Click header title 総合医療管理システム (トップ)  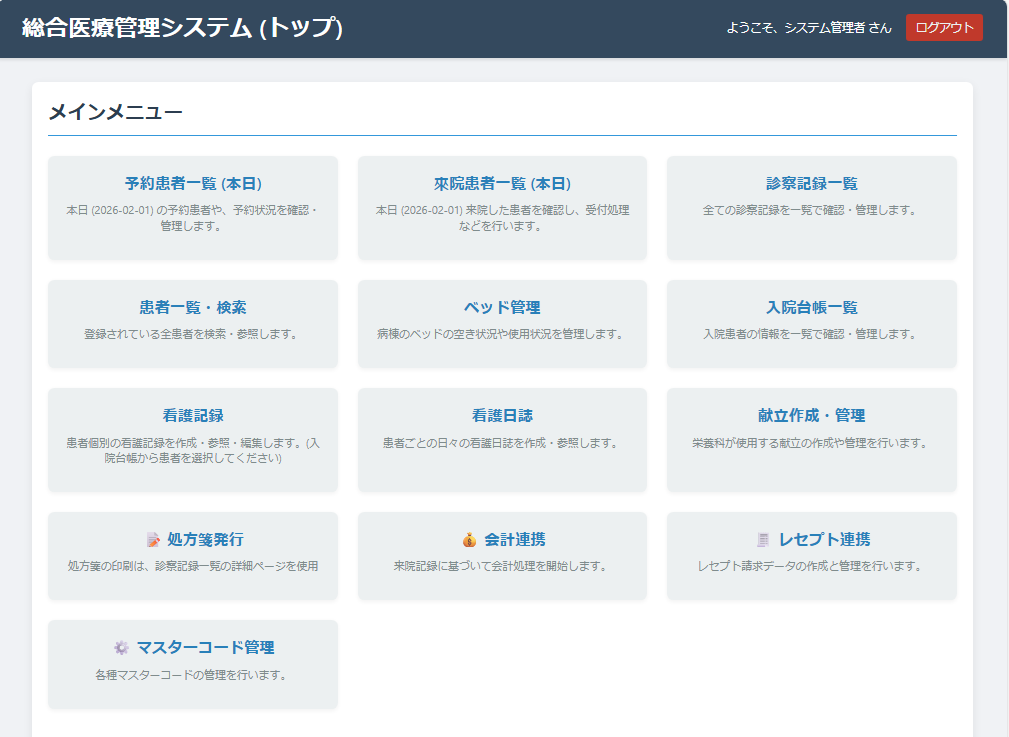(182, 28)
